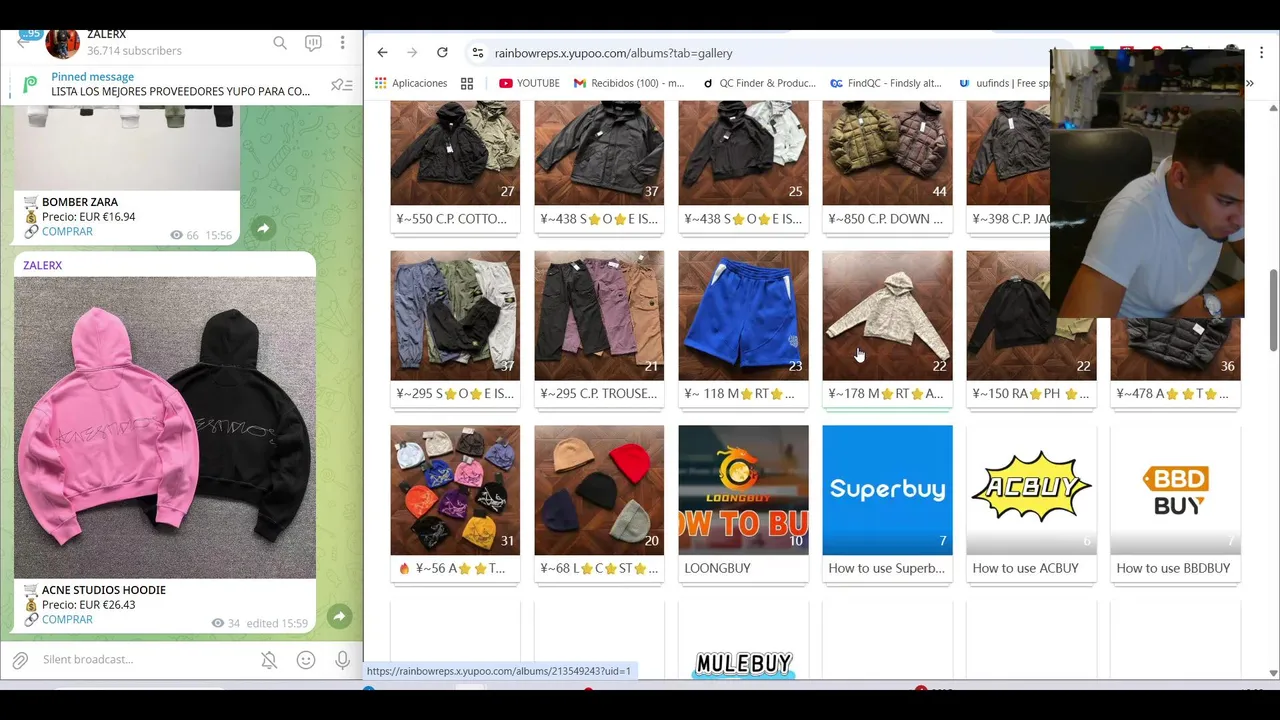
Task: Go forward in the browser
Action: click(x=412, y=53)
